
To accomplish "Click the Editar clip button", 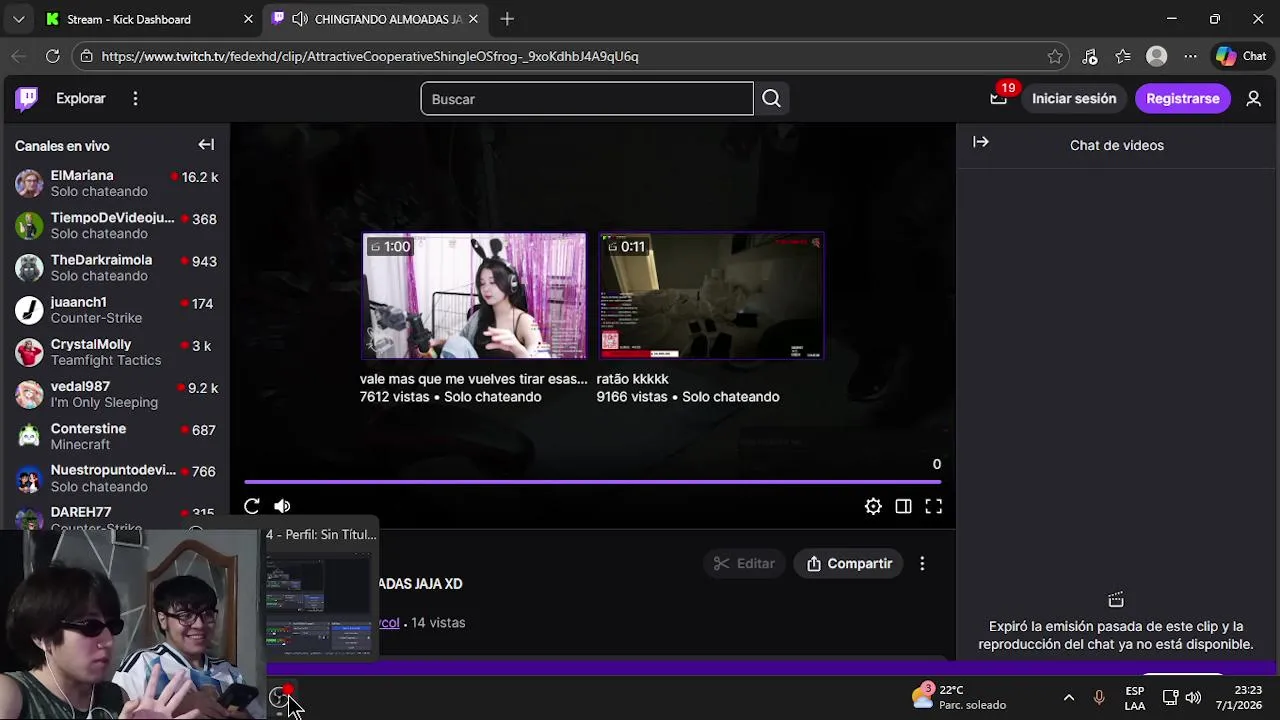I will (x=744, y=563).
